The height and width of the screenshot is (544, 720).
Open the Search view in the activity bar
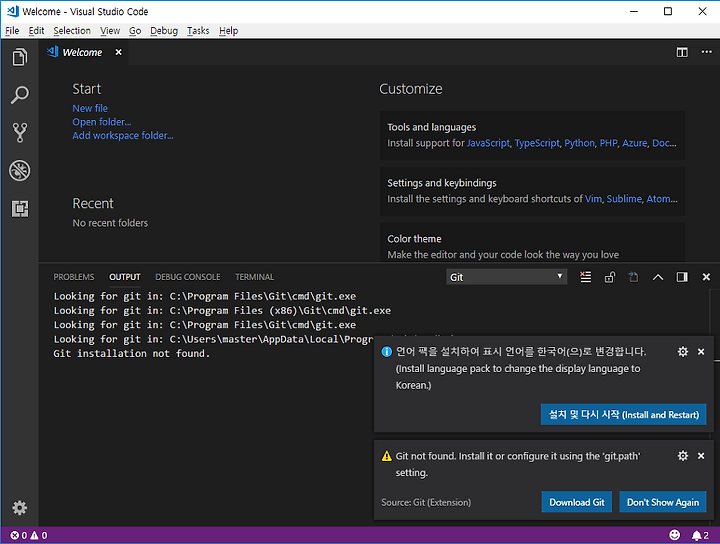click(x=19, y=95)
